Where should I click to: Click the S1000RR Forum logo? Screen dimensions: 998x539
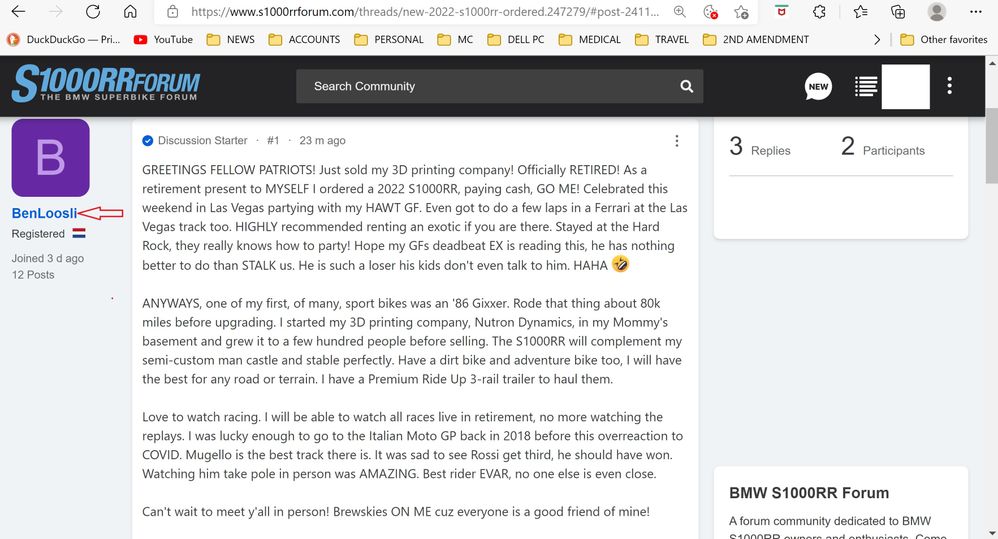click(106, 83)
